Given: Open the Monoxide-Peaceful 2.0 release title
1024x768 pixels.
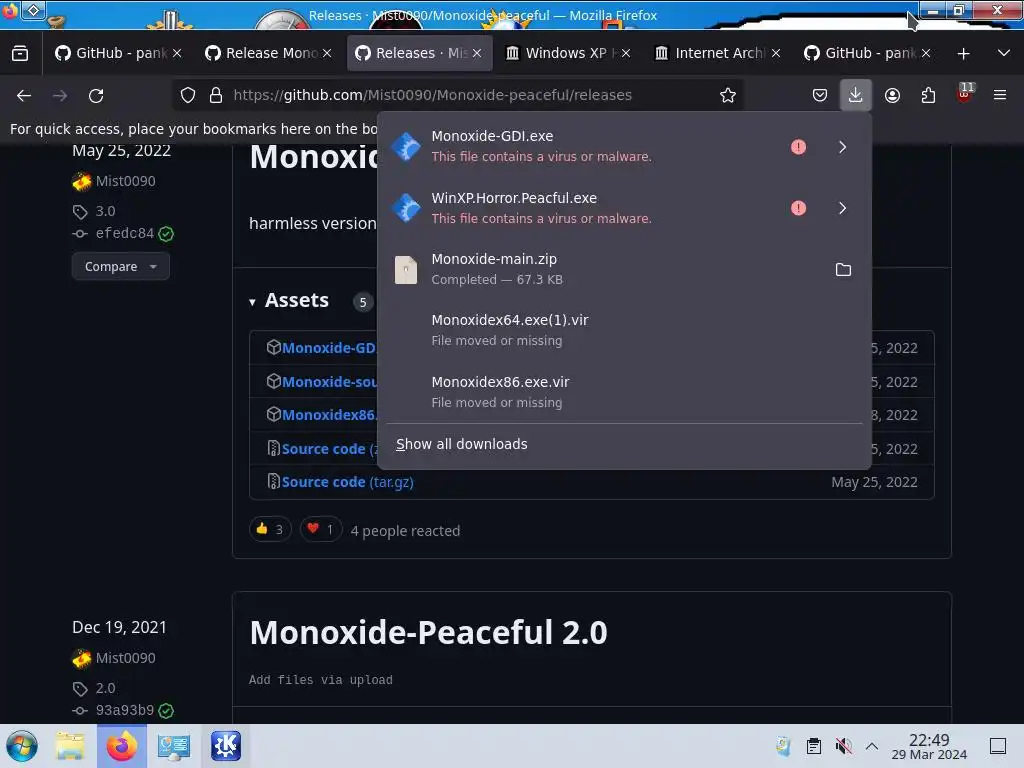Looking at the screenshot, I should click(428, 633).
